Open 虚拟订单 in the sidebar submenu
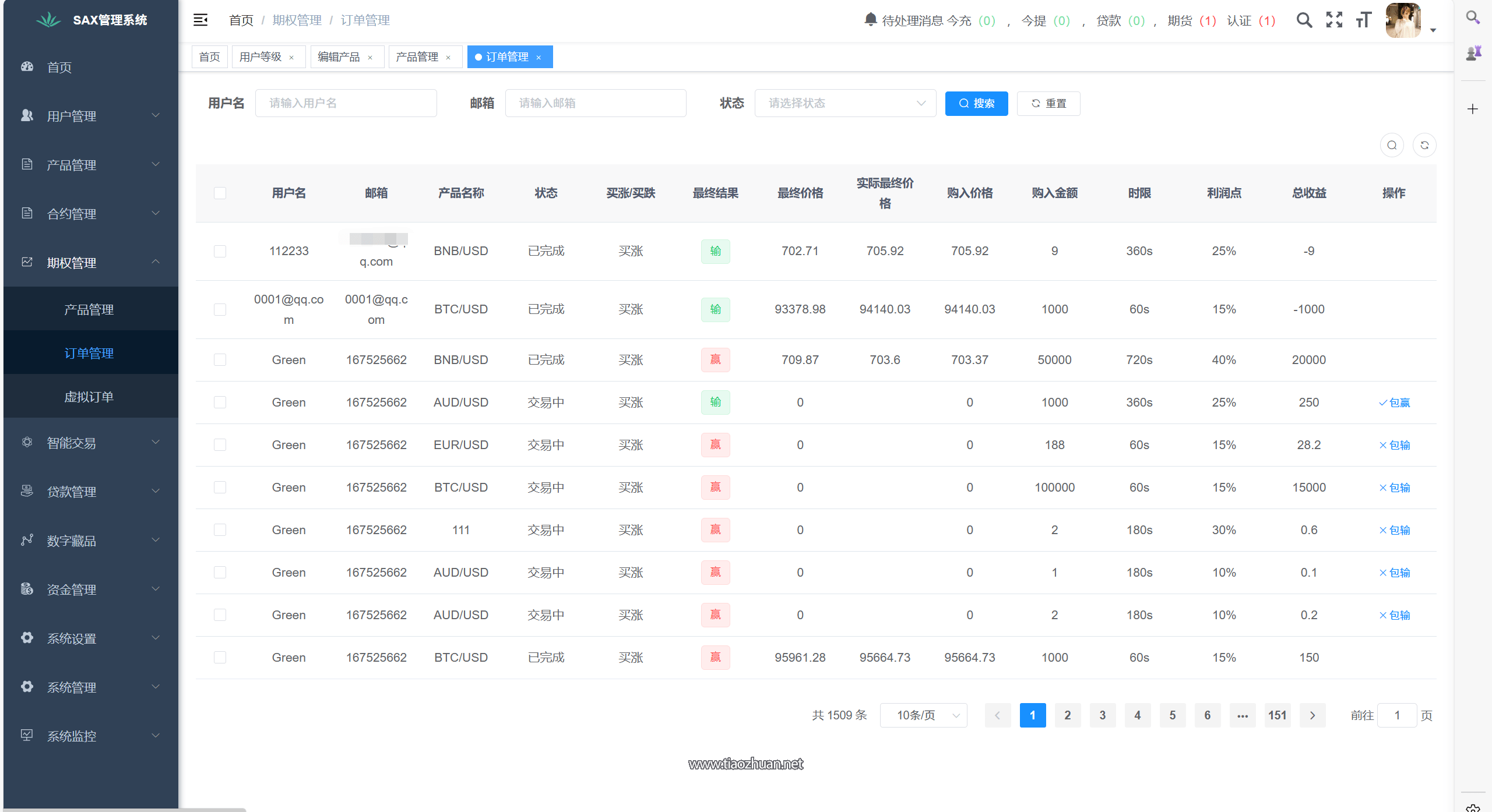 click(89, 397)
